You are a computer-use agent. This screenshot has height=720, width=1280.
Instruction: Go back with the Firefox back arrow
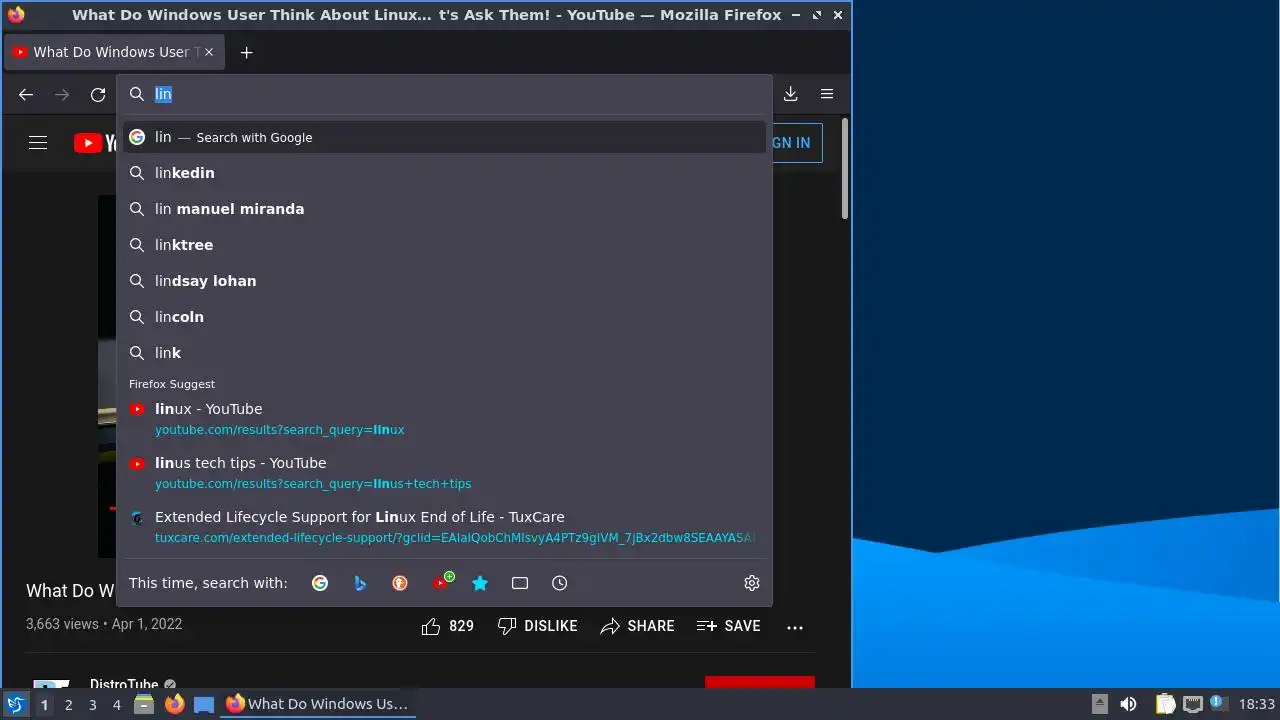pyautogui.click(x=26, y=94)
